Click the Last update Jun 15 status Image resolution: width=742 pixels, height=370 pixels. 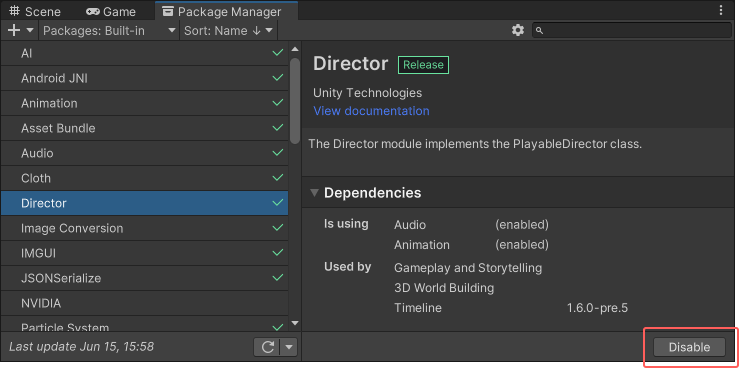click(81, 347)
